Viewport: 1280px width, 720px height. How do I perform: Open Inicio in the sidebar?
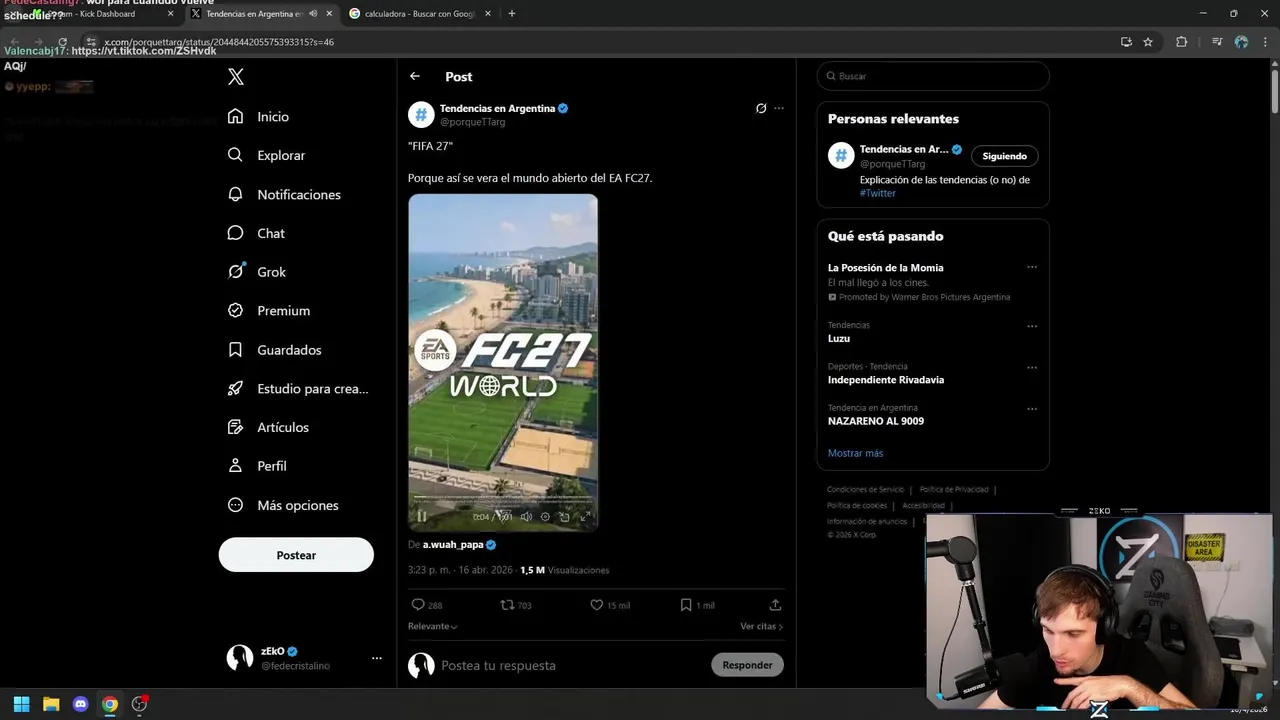[259, 117]
